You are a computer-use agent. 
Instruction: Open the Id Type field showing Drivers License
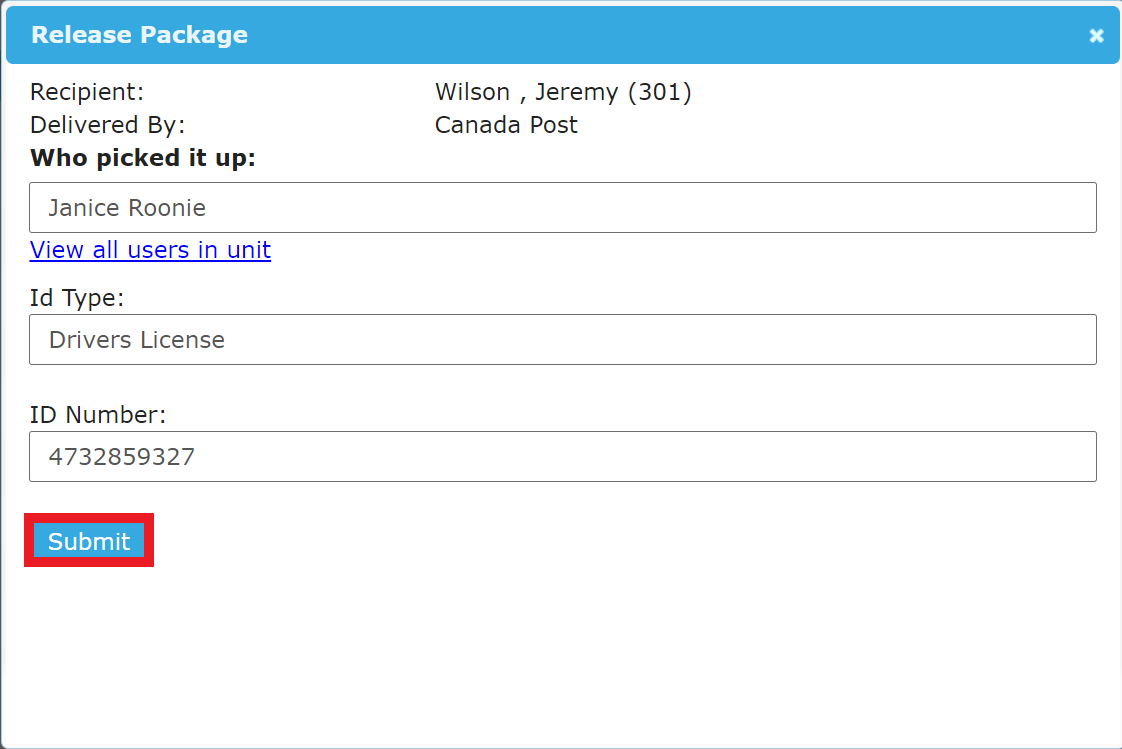[x=562, y=339]
